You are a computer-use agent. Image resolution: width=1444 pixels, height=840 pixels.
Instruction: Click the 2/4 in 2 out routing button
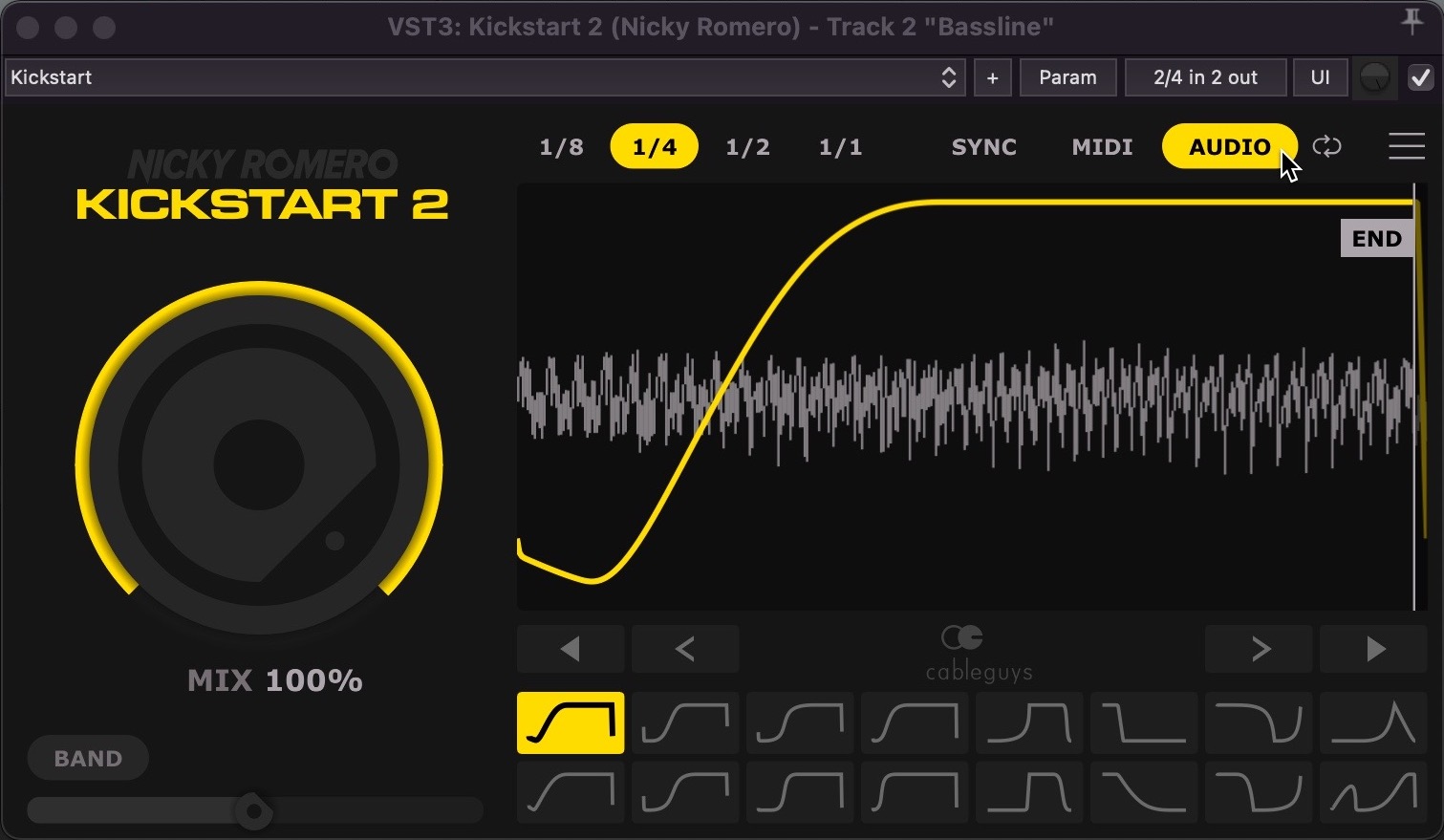pos(1205,77)
